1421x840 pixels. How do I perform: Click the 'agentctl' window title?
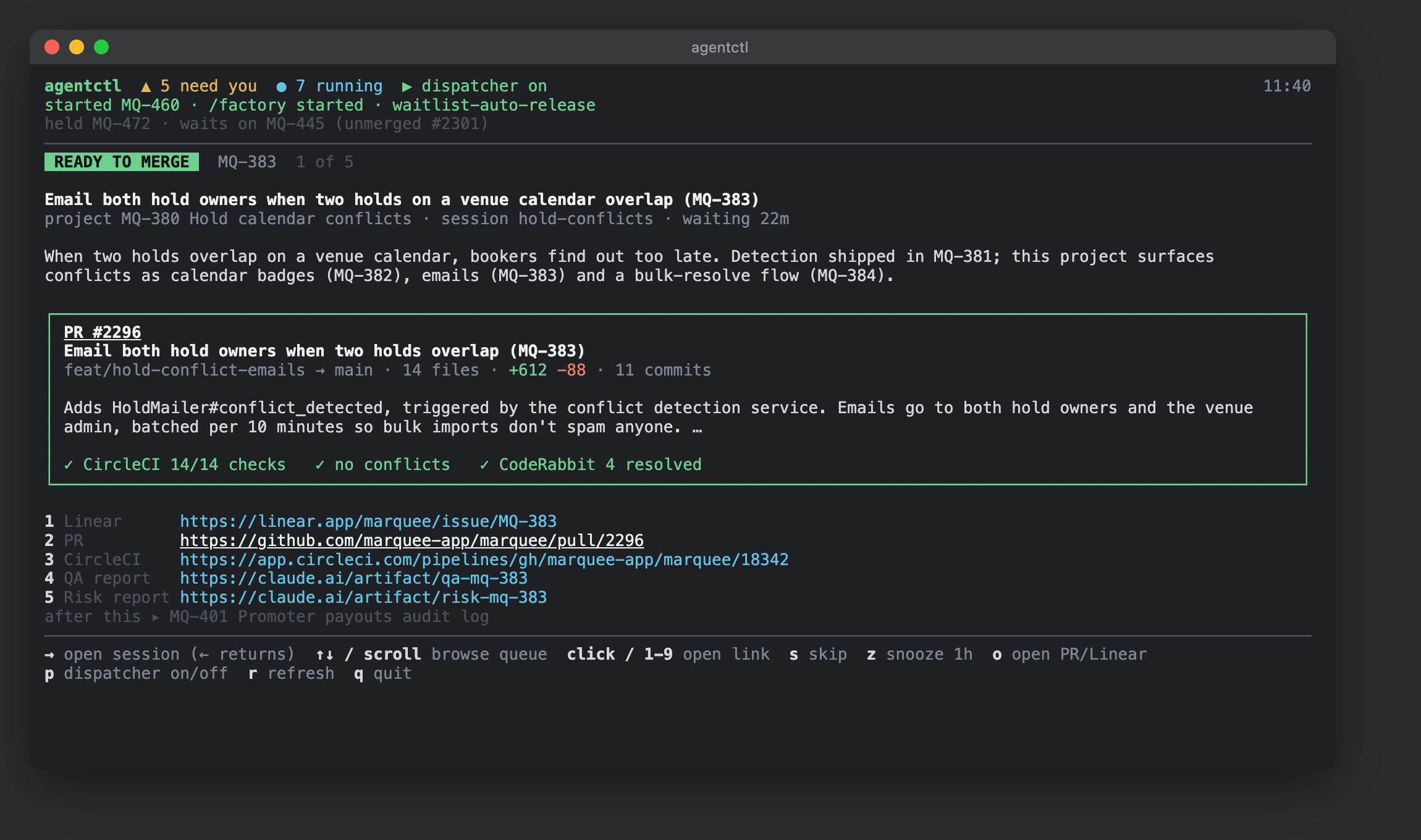tap(720, 48)
